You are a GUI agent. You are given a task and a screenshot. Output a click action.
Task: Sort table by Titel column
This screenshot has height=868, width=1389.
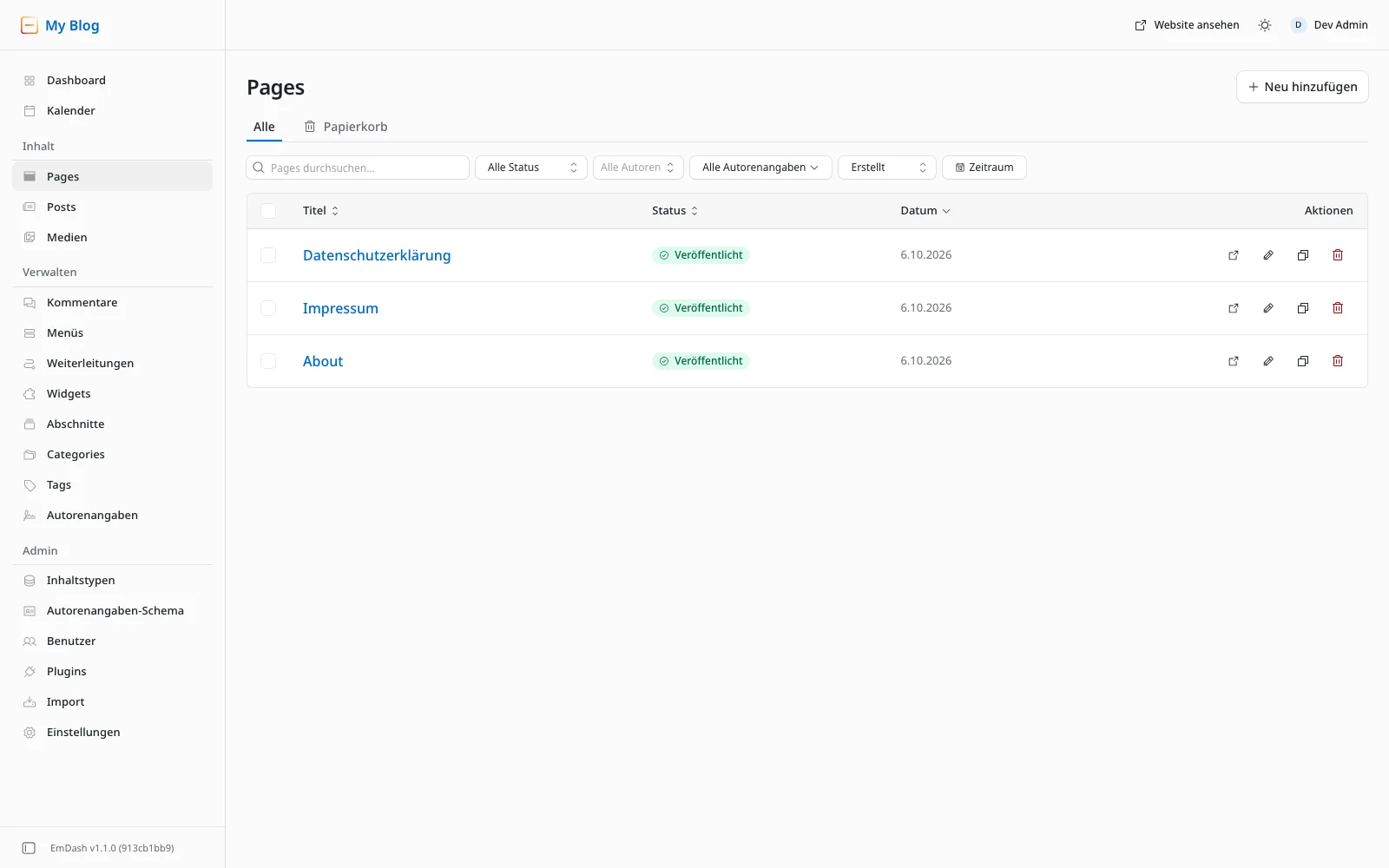(320, 211)
